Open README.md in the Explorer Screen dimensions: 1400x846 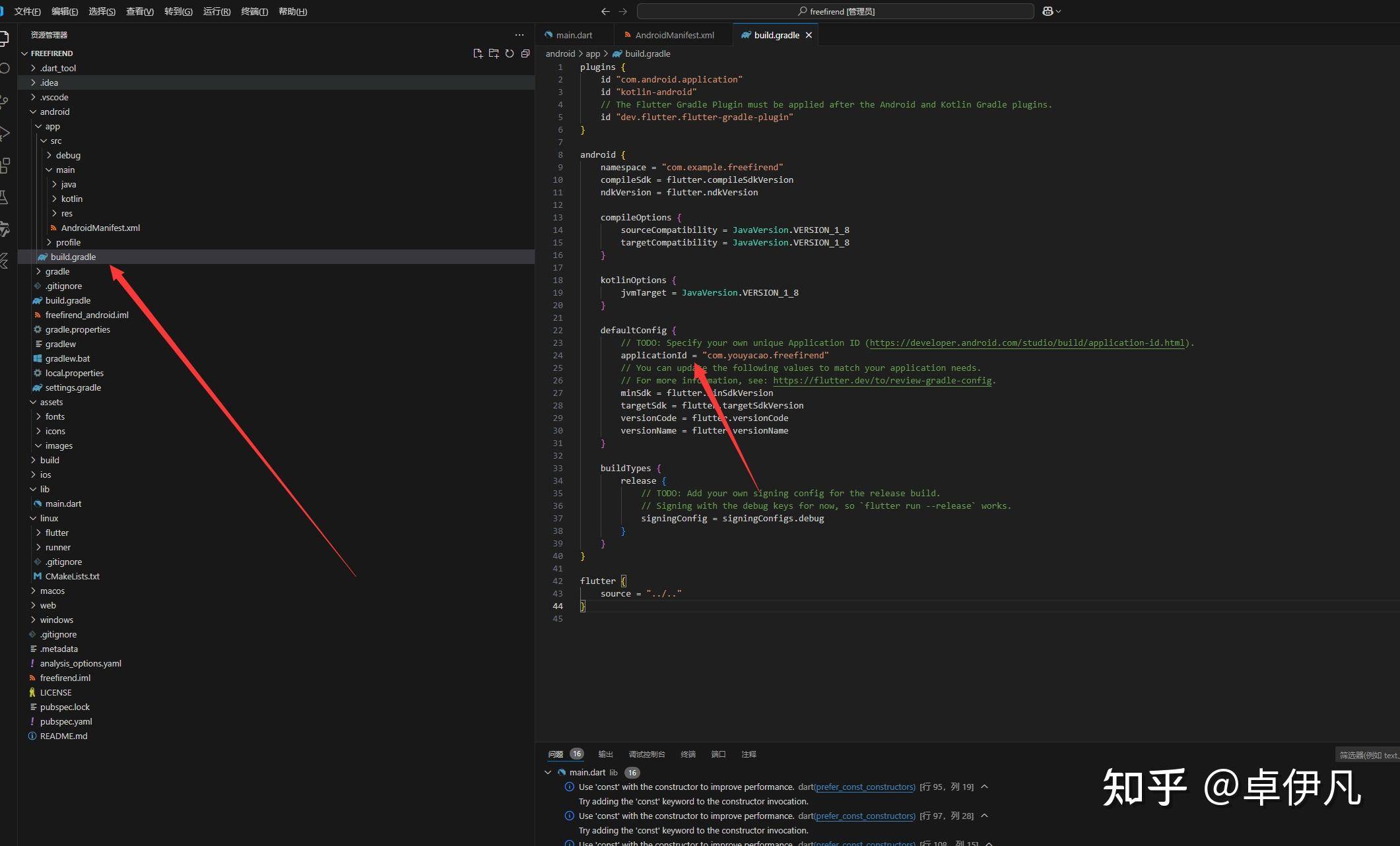63,736
